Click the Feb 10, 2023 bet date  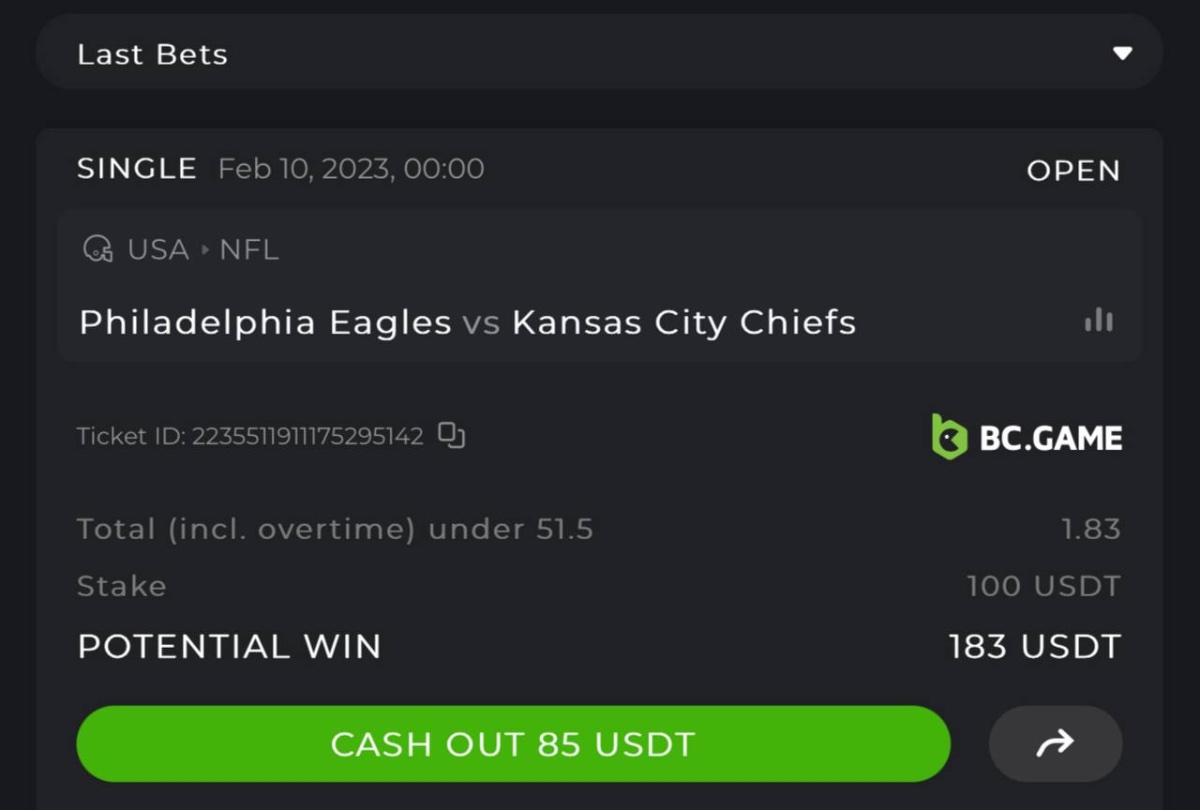pos(350,169)
